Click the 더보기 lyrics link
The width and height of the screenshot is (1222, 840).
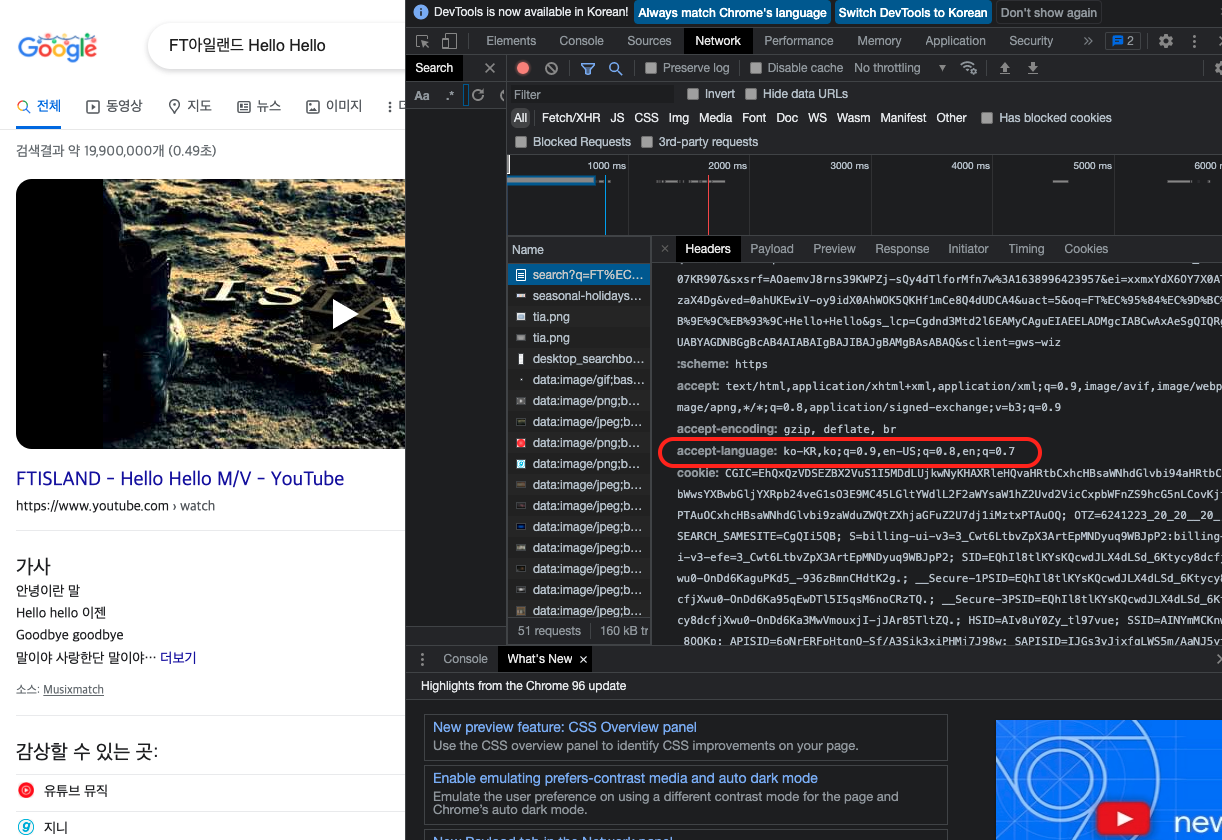178,658
